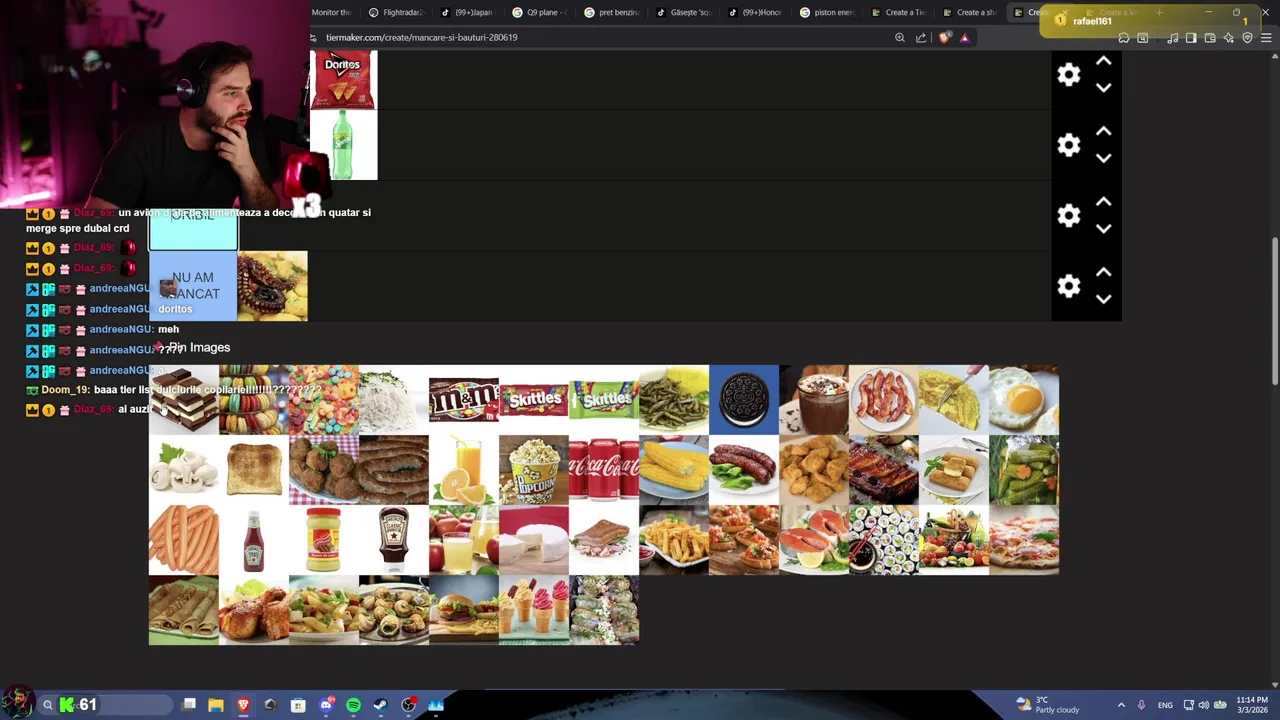Open settings gear for the Sprite bottle row
The height and width of the screenshot is (720, 1280).
click(1069, 145)
